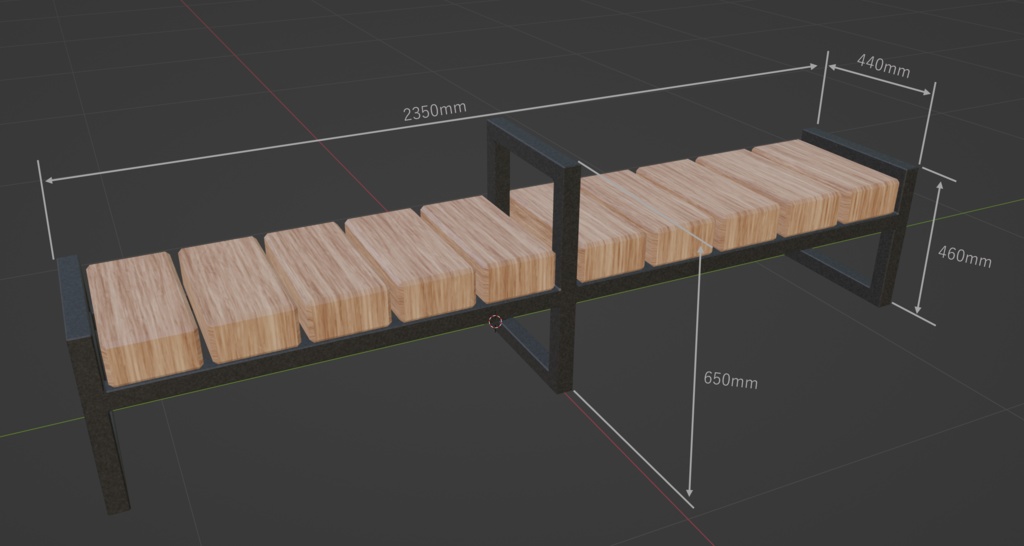Click the 460mm seat height label

point(965,256)
